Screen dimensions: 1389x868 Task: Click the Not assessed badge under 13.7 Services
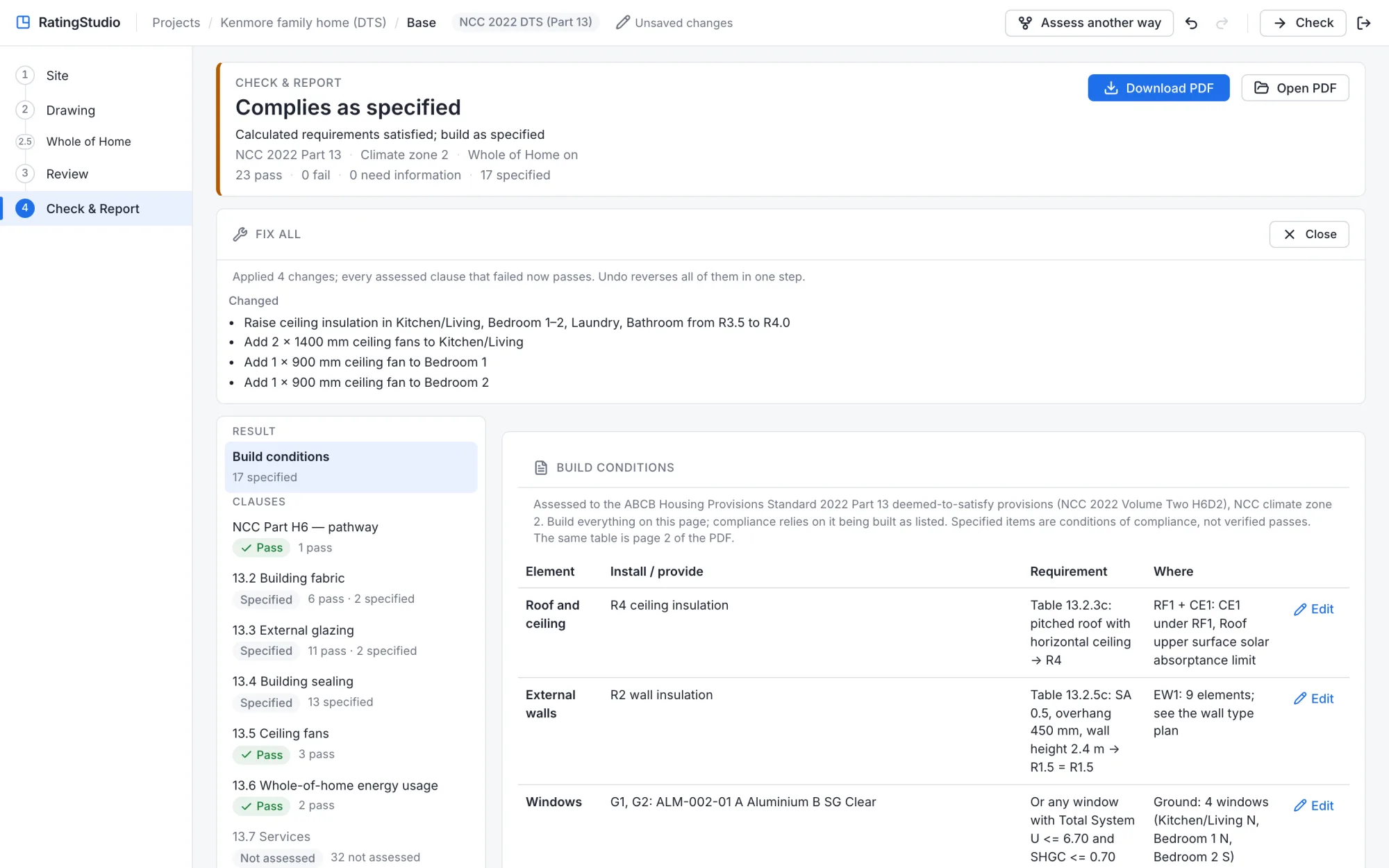click(277, 858)
